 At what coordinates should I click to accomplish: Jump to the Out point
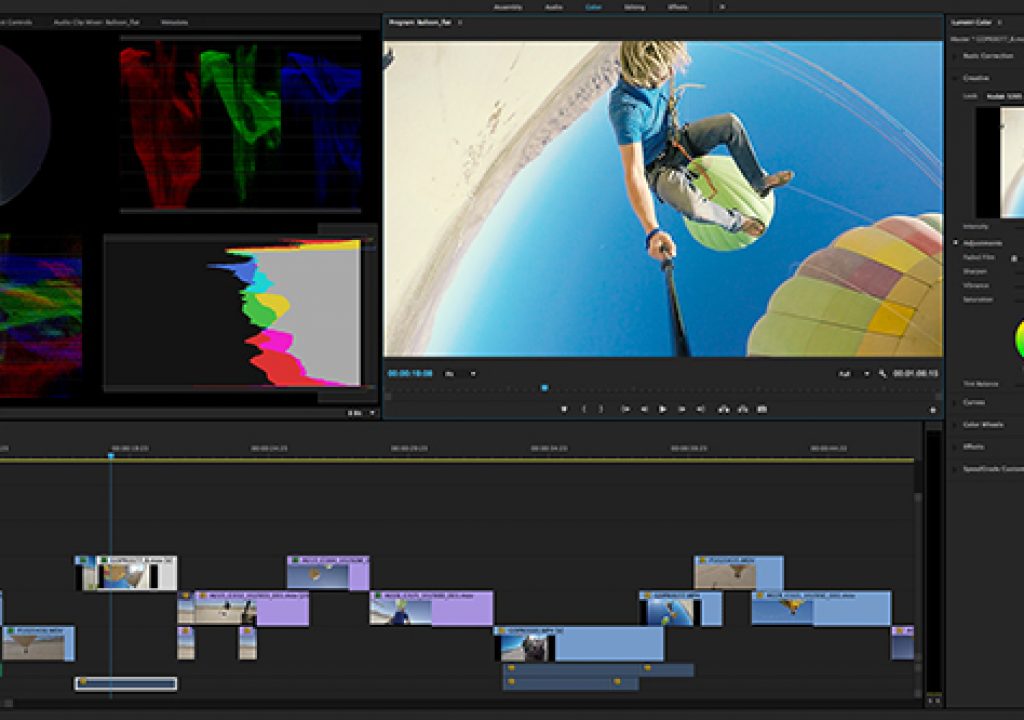(x=700, y=409)
